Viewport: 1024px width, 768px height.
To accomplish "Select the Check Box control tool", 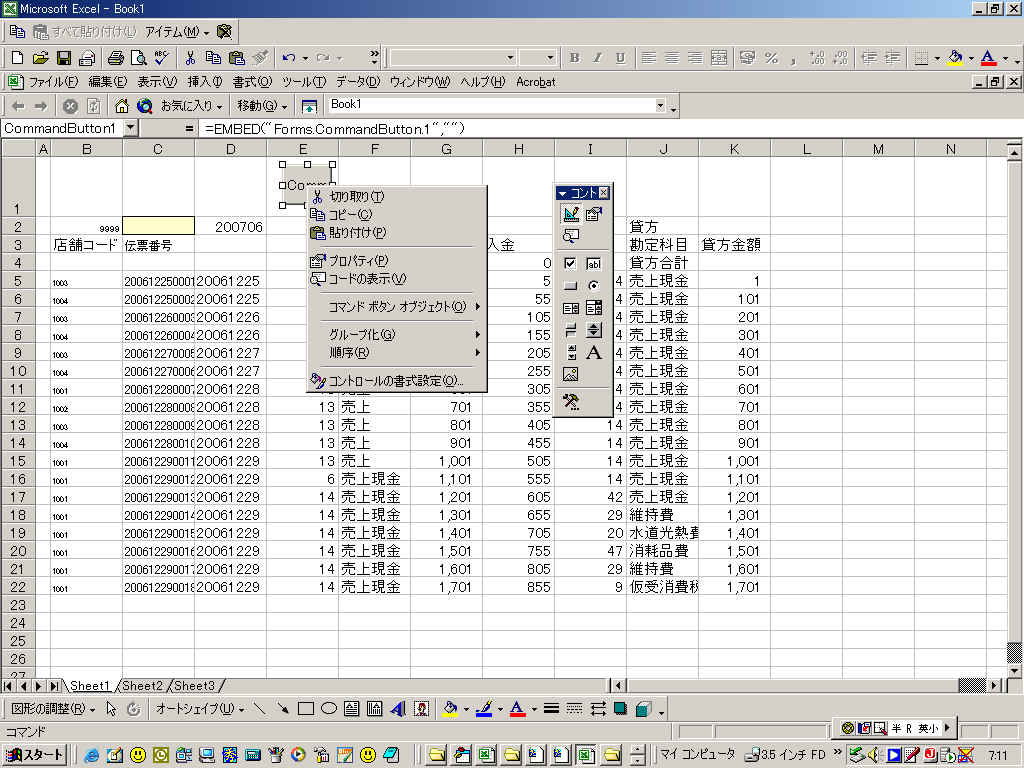I will 571,263.
